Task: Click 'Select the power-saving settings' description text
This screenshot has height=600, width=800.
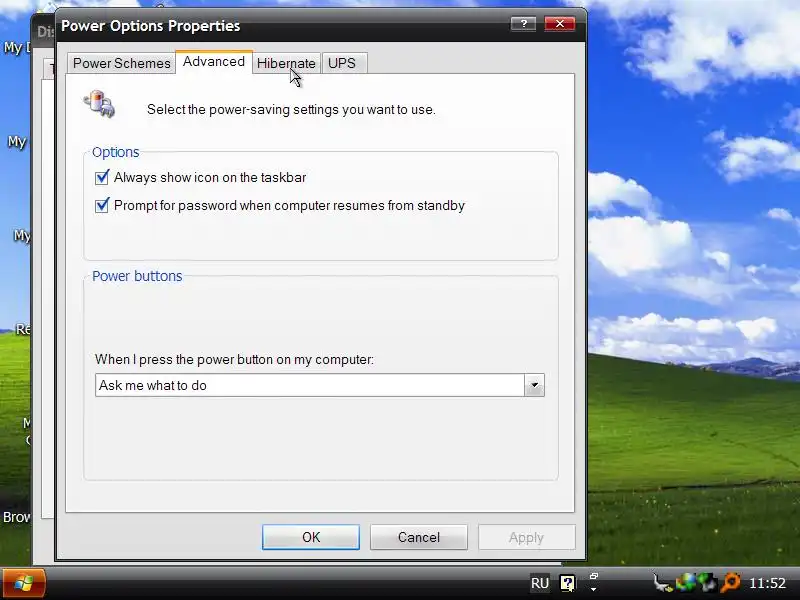Action: tap(291, 110)
